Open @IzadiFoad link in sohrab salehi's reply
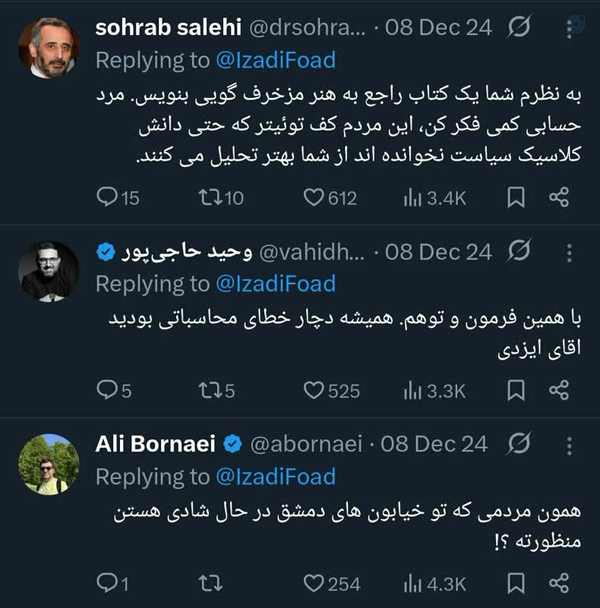 point(276,61)
